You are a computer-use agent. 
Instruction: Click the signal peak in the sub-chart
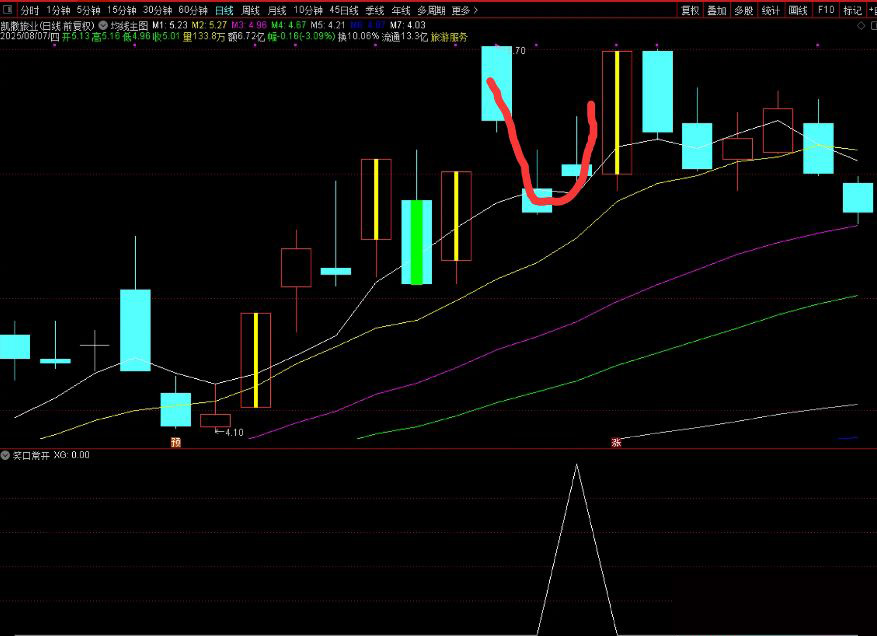[x=576, y=466]
